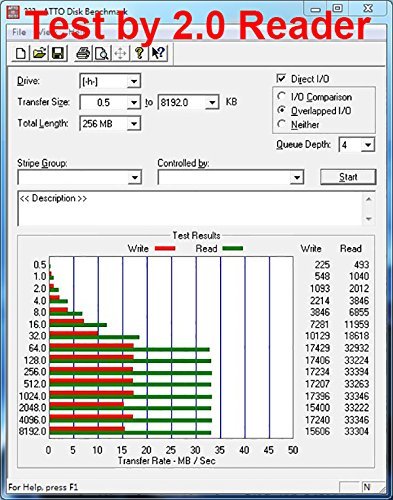The image size is (393, 500).
Task: Select the I/O Comparison radio button
Action: click(282, 97)
